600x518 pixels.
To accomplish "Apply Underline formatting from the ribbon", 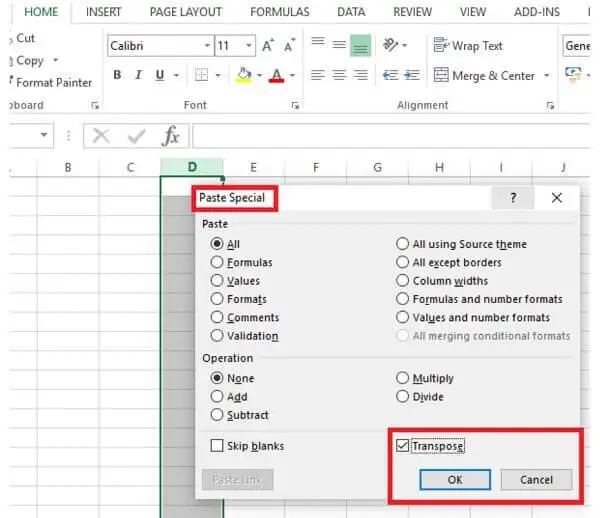I will pos(161,76).
